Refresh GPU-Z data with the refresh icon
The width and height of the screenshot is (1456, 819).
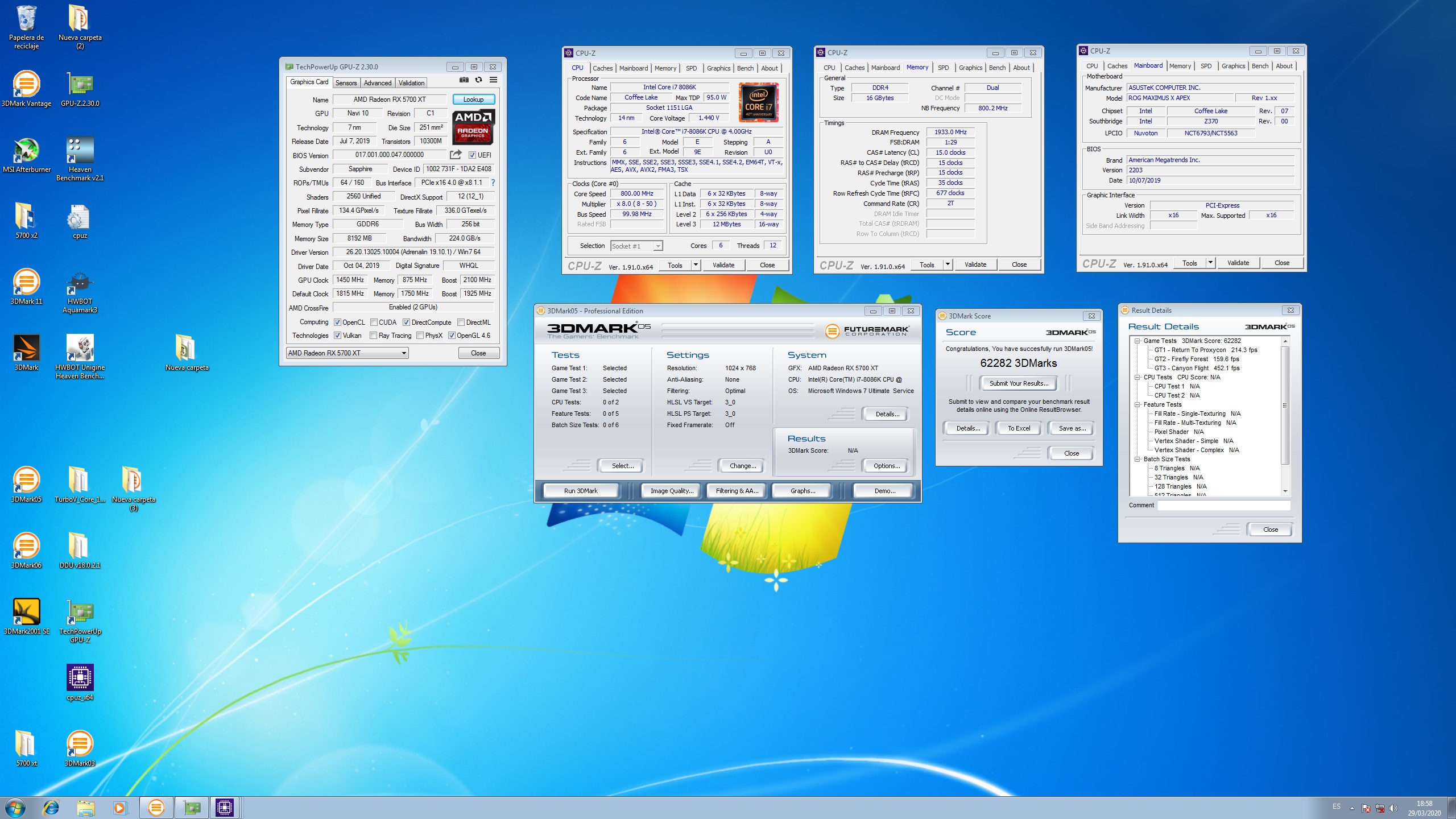pyautogui.click(x=479, y=80)
